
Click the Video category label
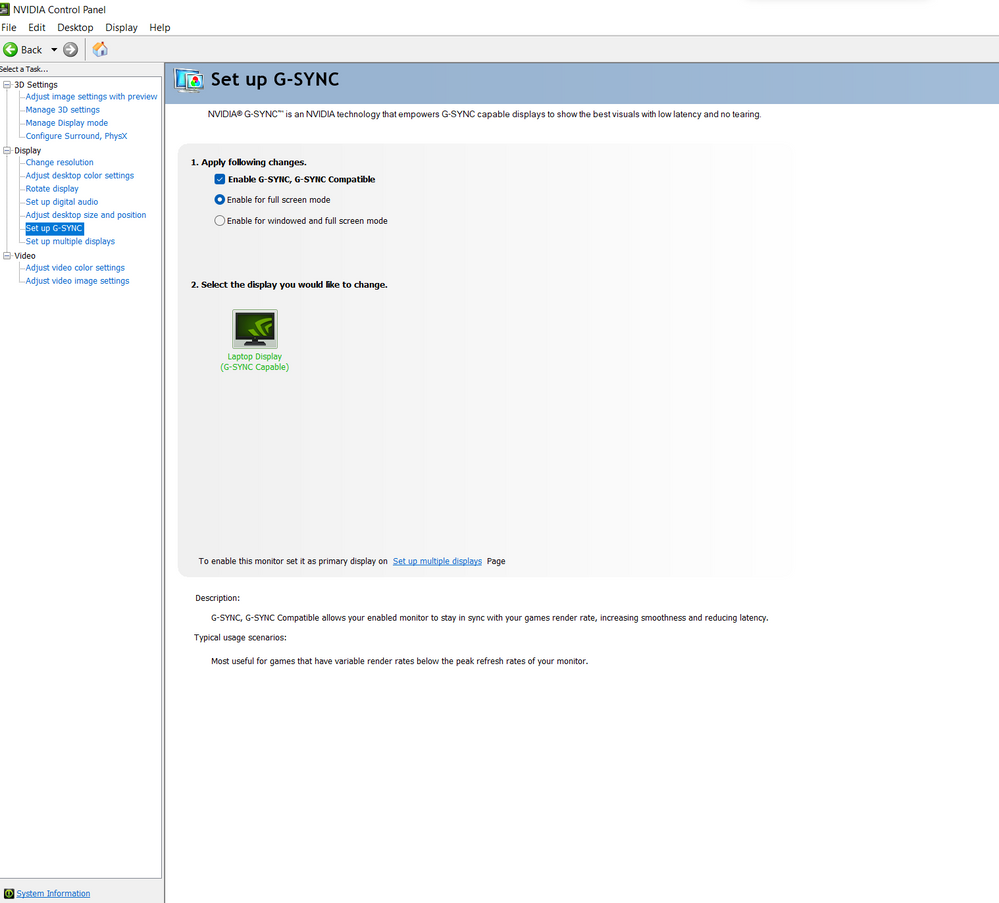[25, 256]
